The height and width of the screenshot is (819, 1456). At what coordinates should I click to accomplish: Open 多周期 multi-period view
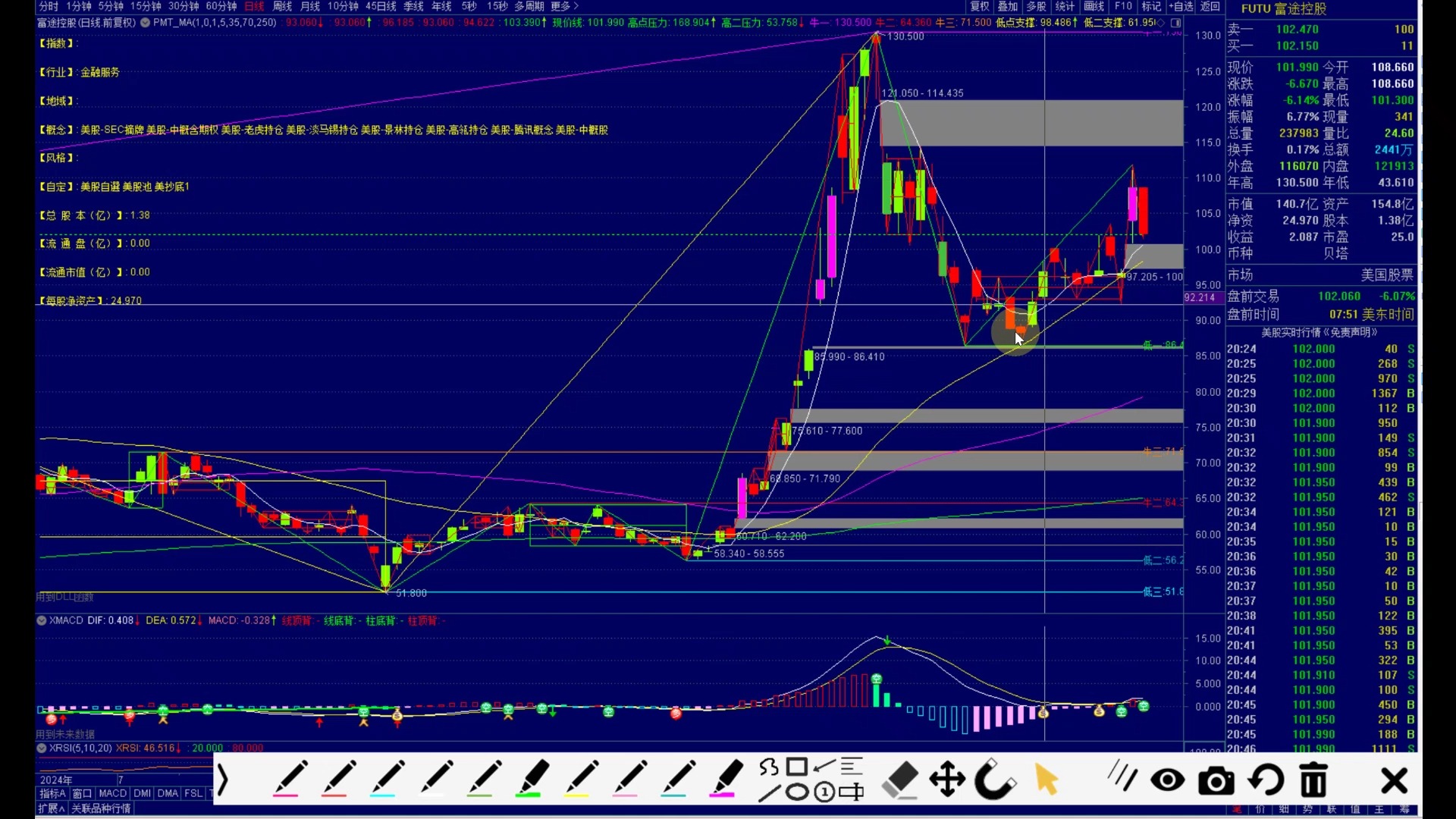click(529, 6)
